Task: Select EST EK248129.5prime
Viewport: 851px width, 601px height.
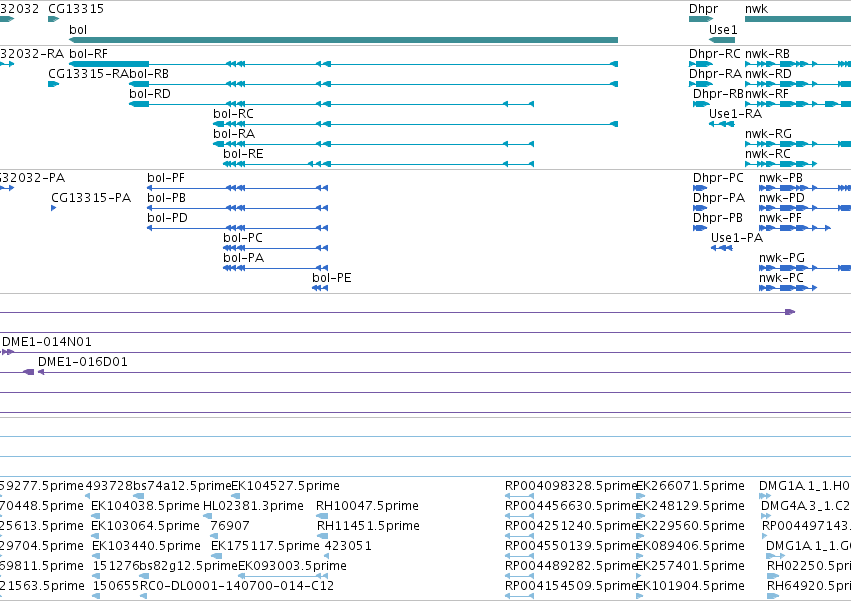Action: (x=690, y=506)
